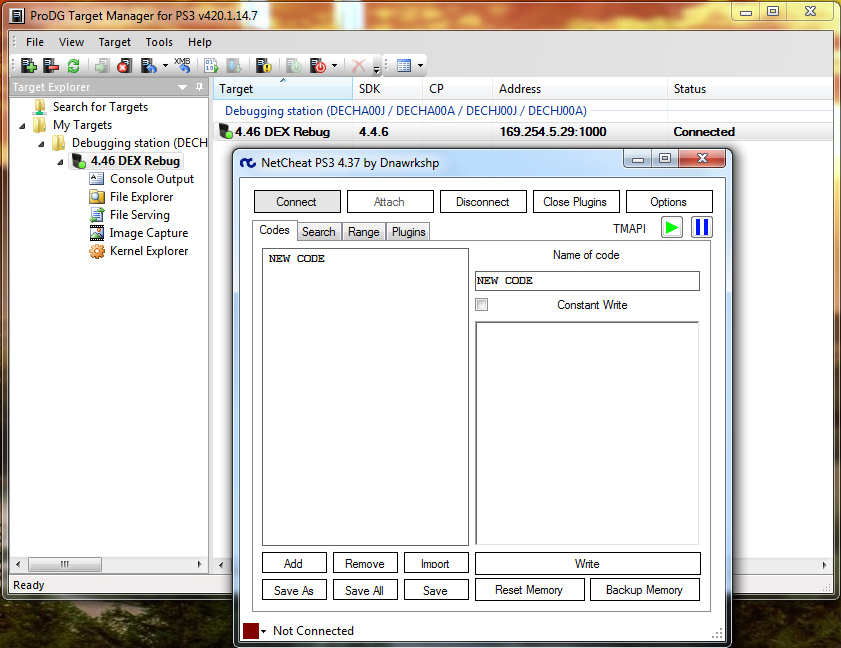Viewport: 841px width, 648px height.
Task: Click the Connect target toolbar icon
Action: pyautogui.click(x=101, y=65)
